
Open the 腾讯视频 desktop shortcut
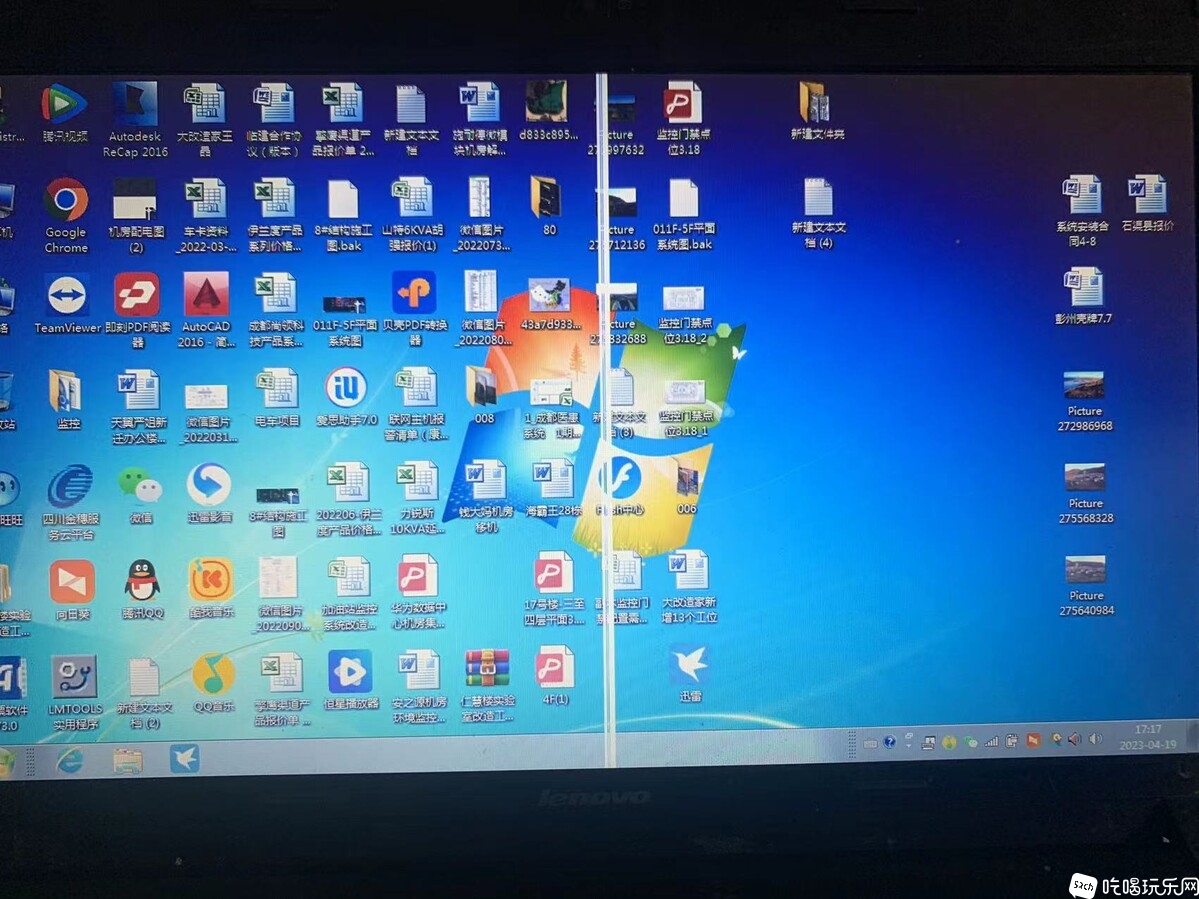[64, 112]
